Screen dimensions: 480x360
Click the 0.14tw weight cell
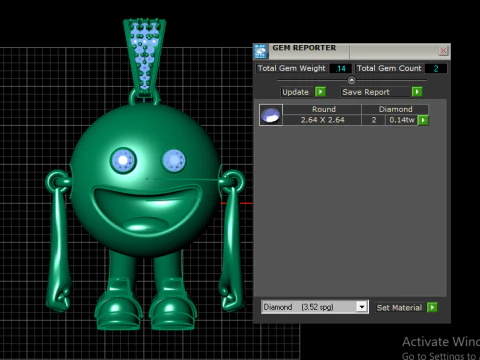(x=402, y=120)
